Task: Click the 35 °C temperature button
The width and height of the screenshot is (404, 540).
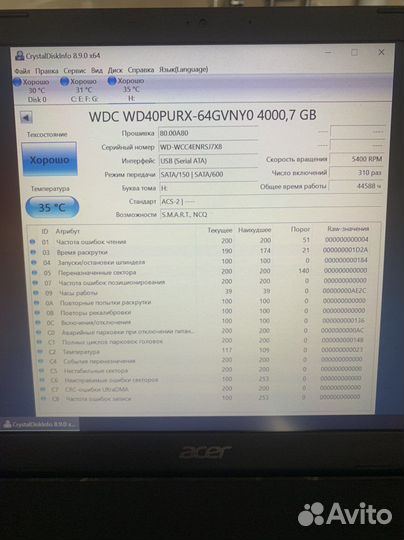Action: coord(52,208)
